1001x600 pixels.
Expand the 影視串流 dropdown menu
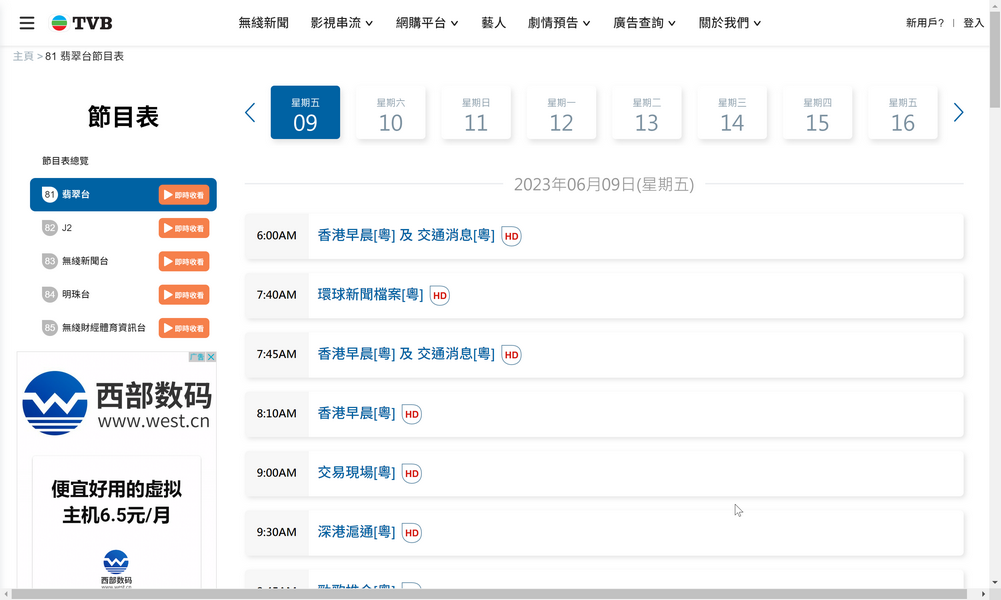click(341, 23)
